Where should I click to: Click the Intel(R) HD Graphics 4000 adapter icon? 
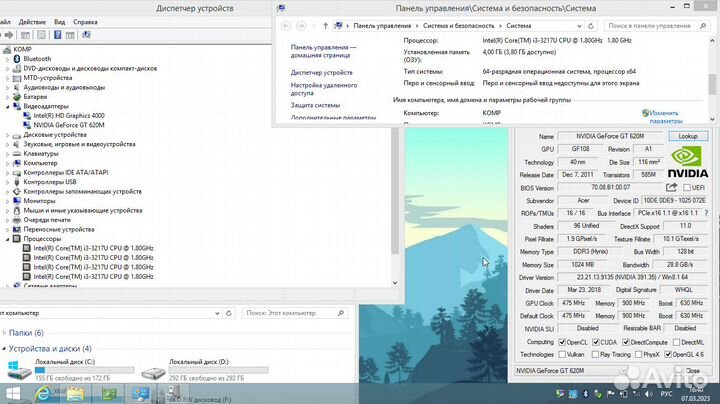click(27, 116)
